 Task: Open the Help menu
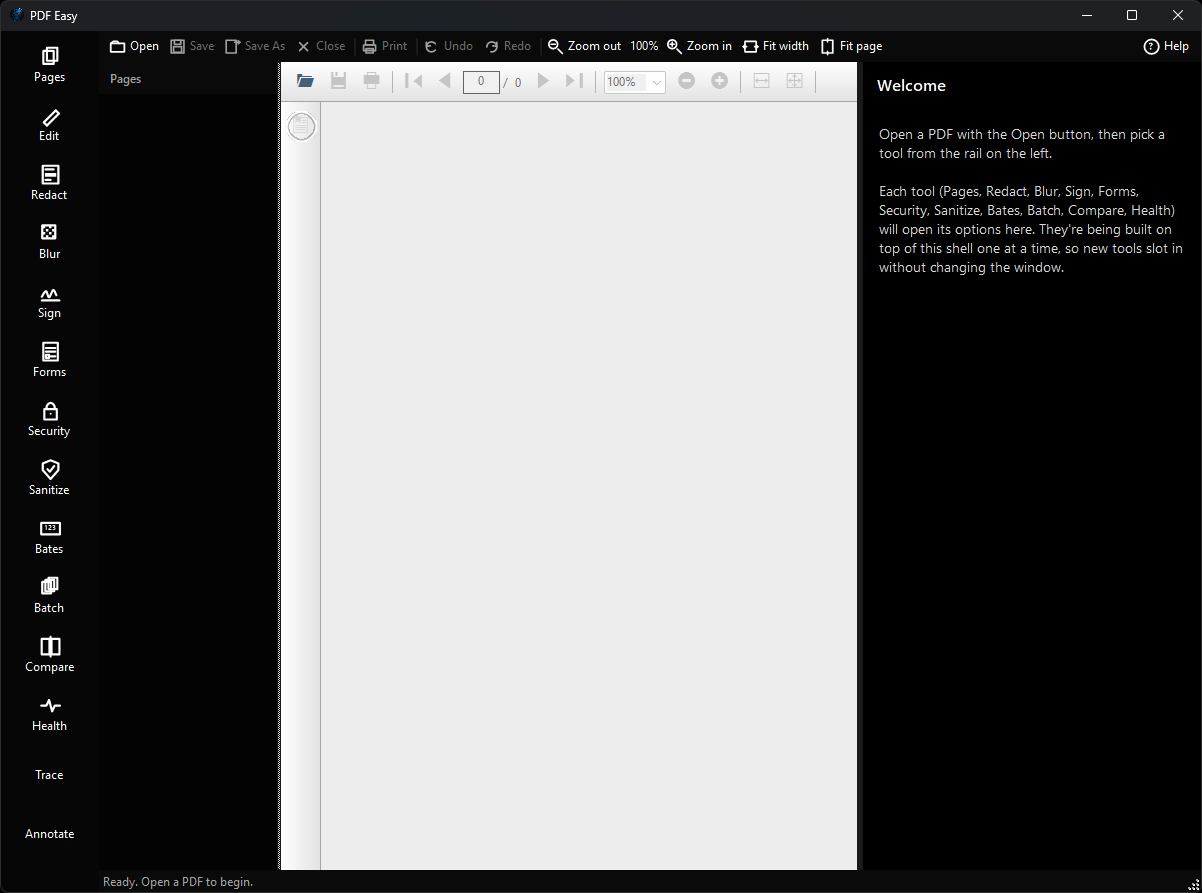[1166, 46]
